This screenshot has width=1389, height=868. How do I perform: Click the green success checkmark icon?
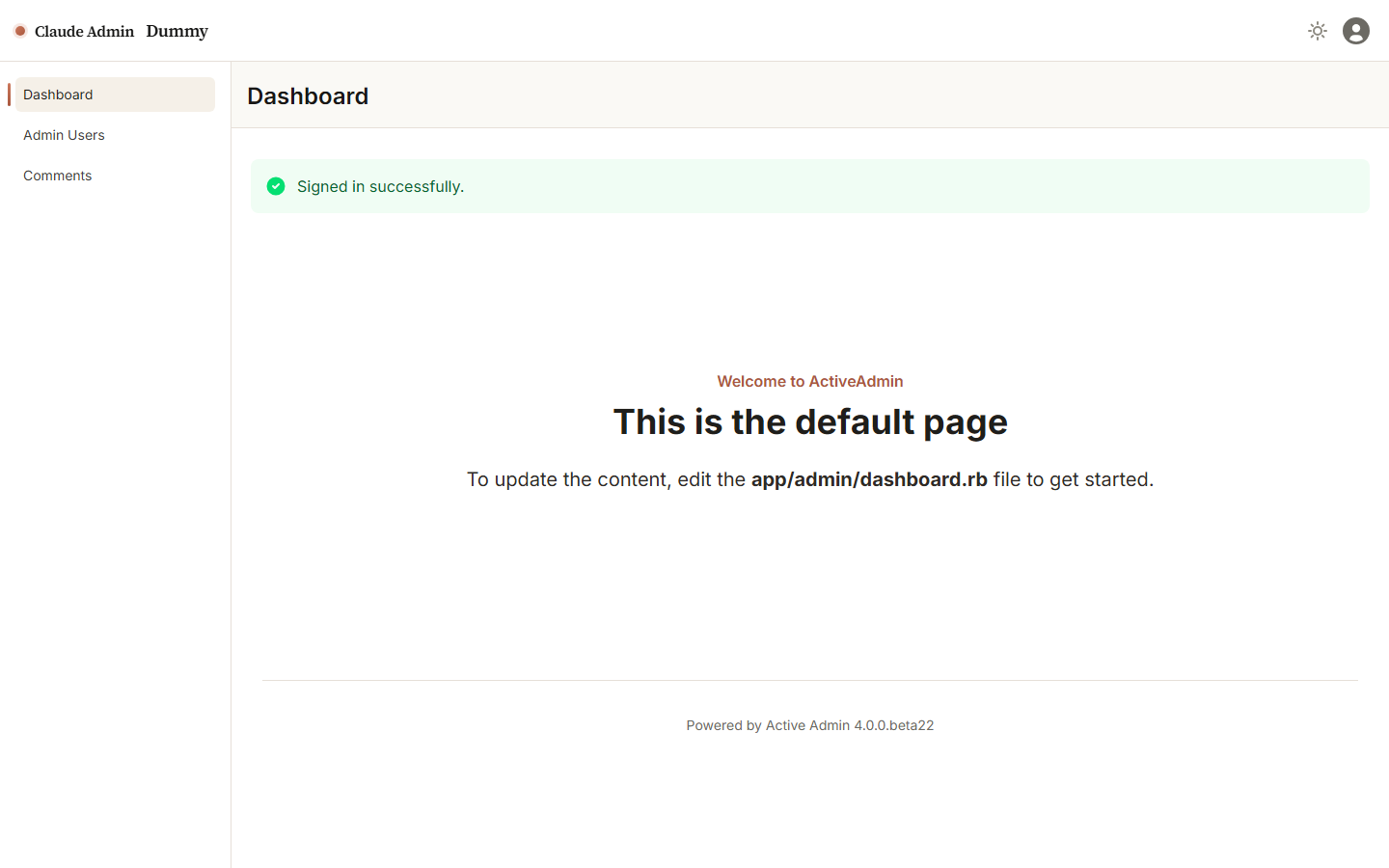point(276,186)
